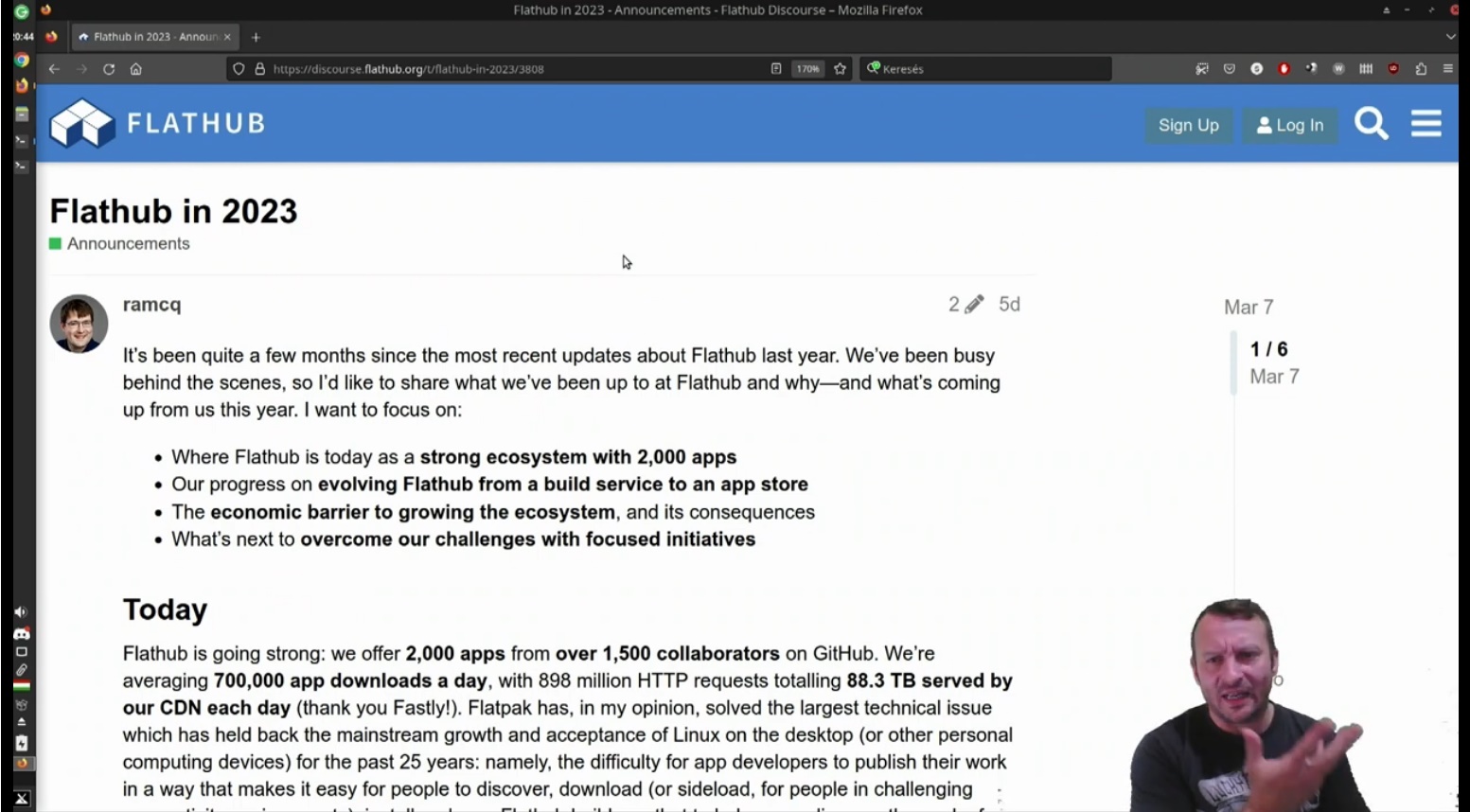The width and height of the screenshot is (1470, 812).
Task: Open ramcq's avatar profile picture
Action: click(79, 324)
